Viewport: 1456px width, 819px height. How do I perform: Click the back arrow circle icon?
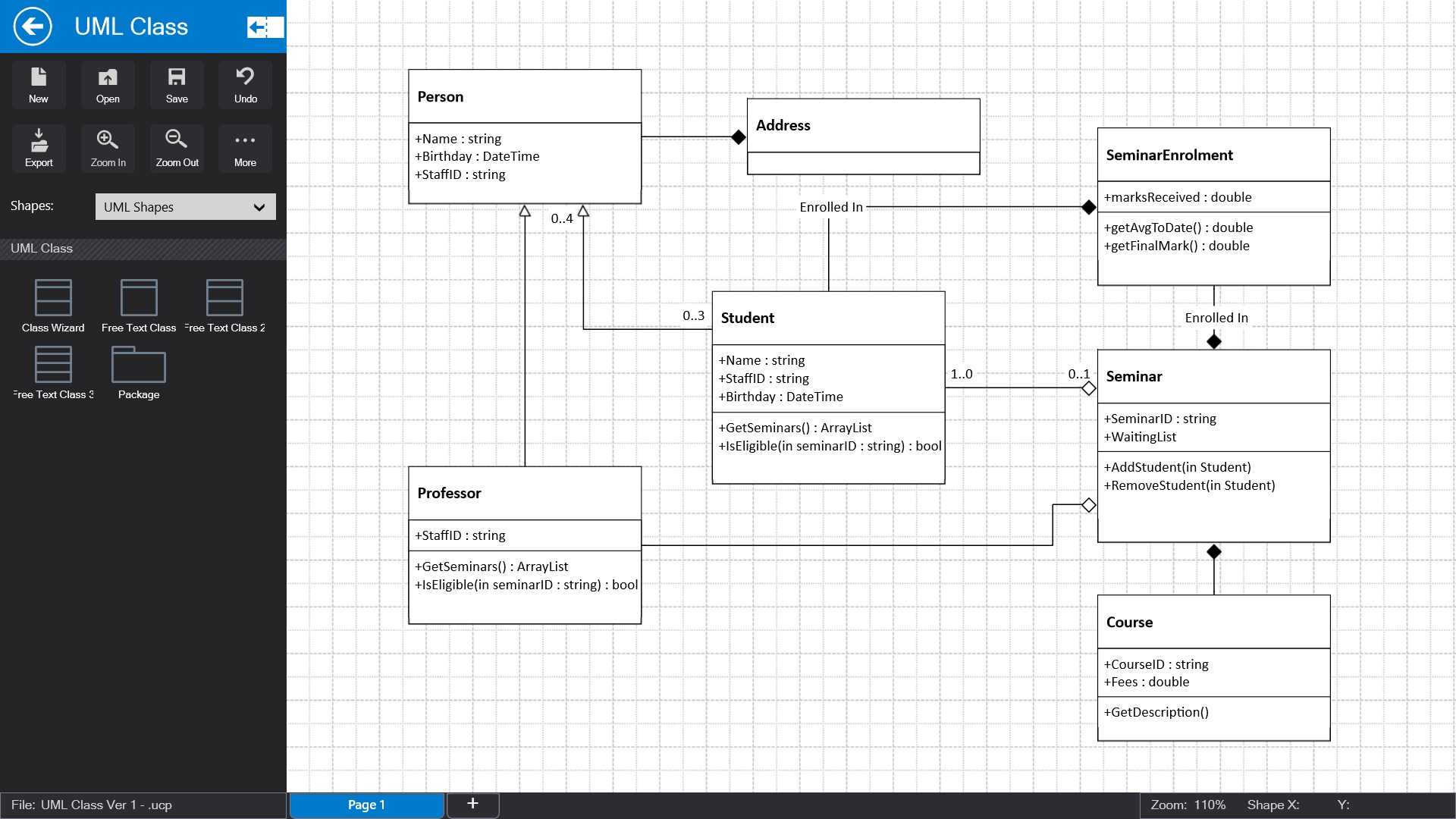[x=33, y=27]
